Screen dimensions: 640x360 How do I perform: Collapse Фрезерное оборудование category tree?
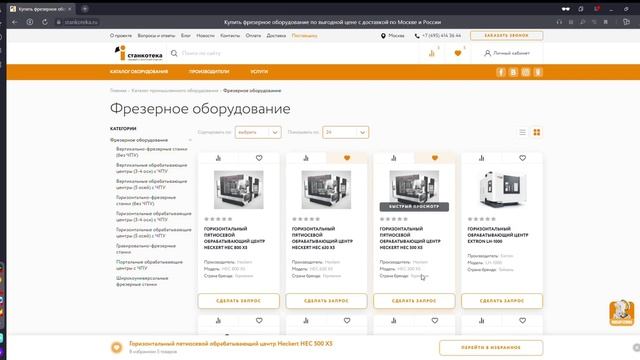click(x=190, y=140)
